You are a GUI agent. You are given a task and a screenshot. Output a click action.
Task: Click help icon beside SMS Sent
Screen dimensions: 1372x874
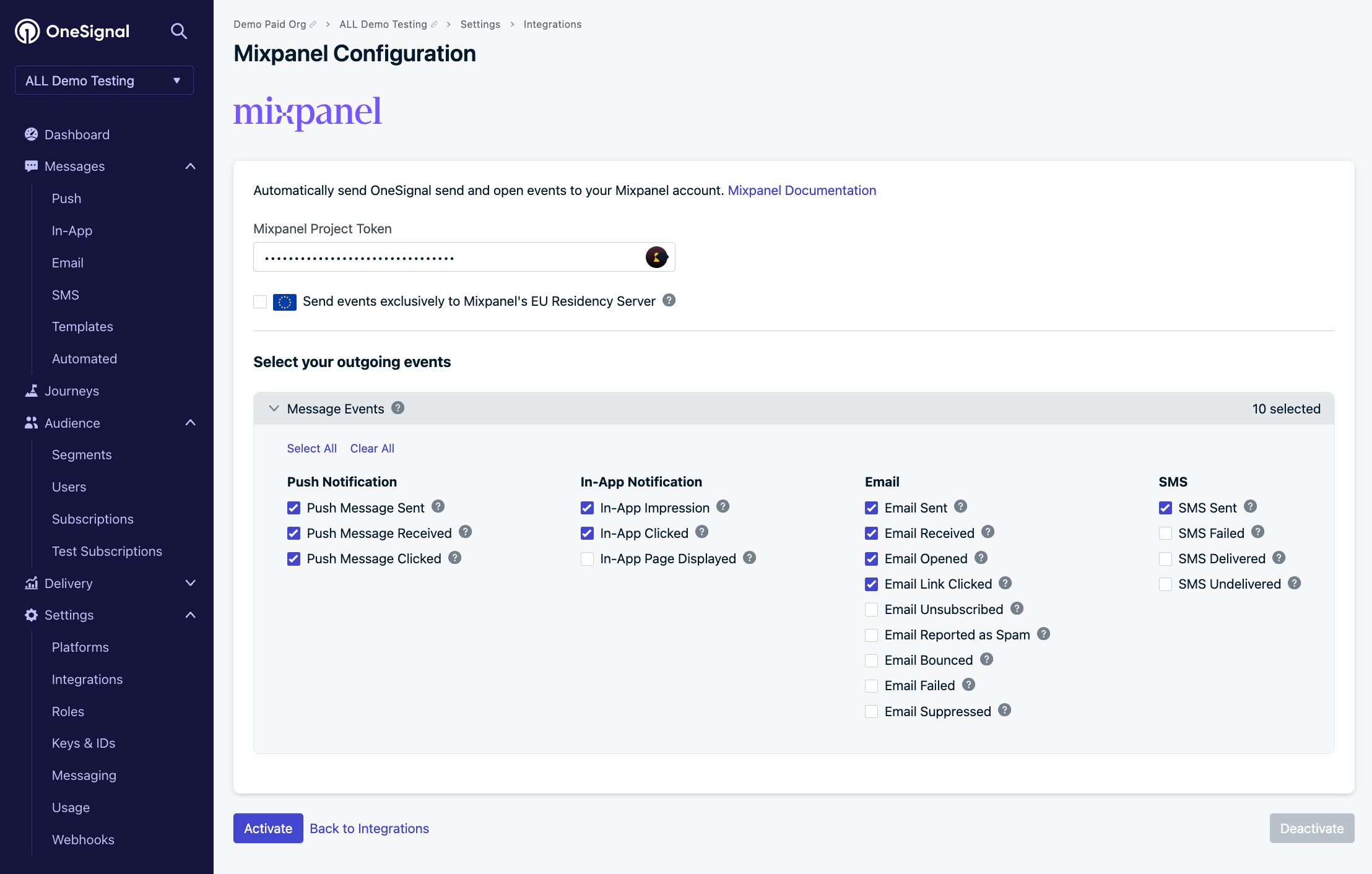[1251, 506]
